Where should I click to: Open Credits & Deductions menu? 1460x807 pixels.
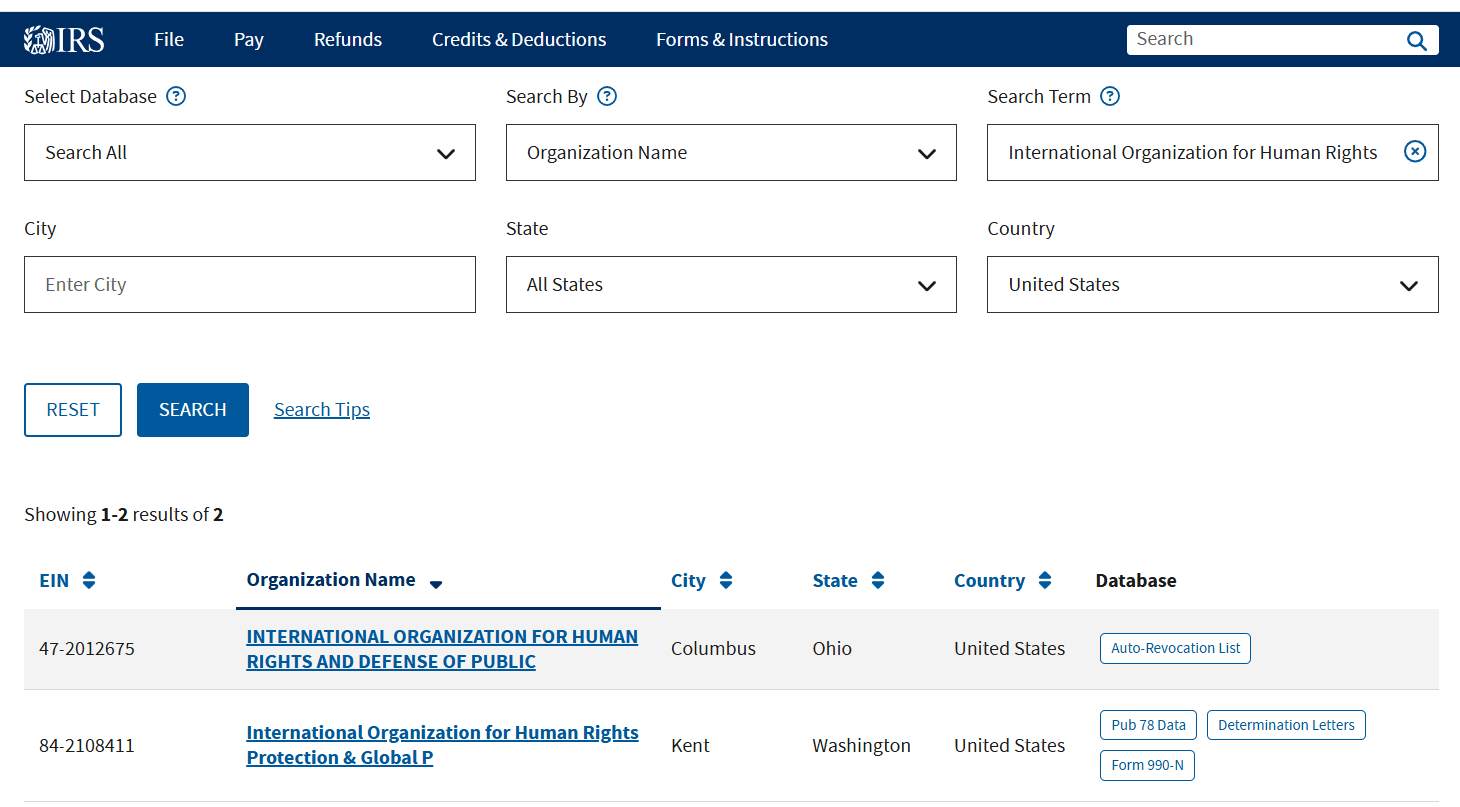(x=519, y=40)
